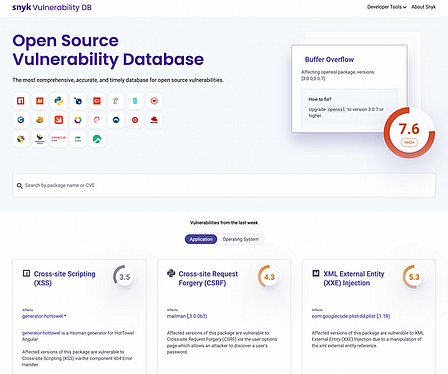Select the Ubuntu red circle icon

coord(135,120)
